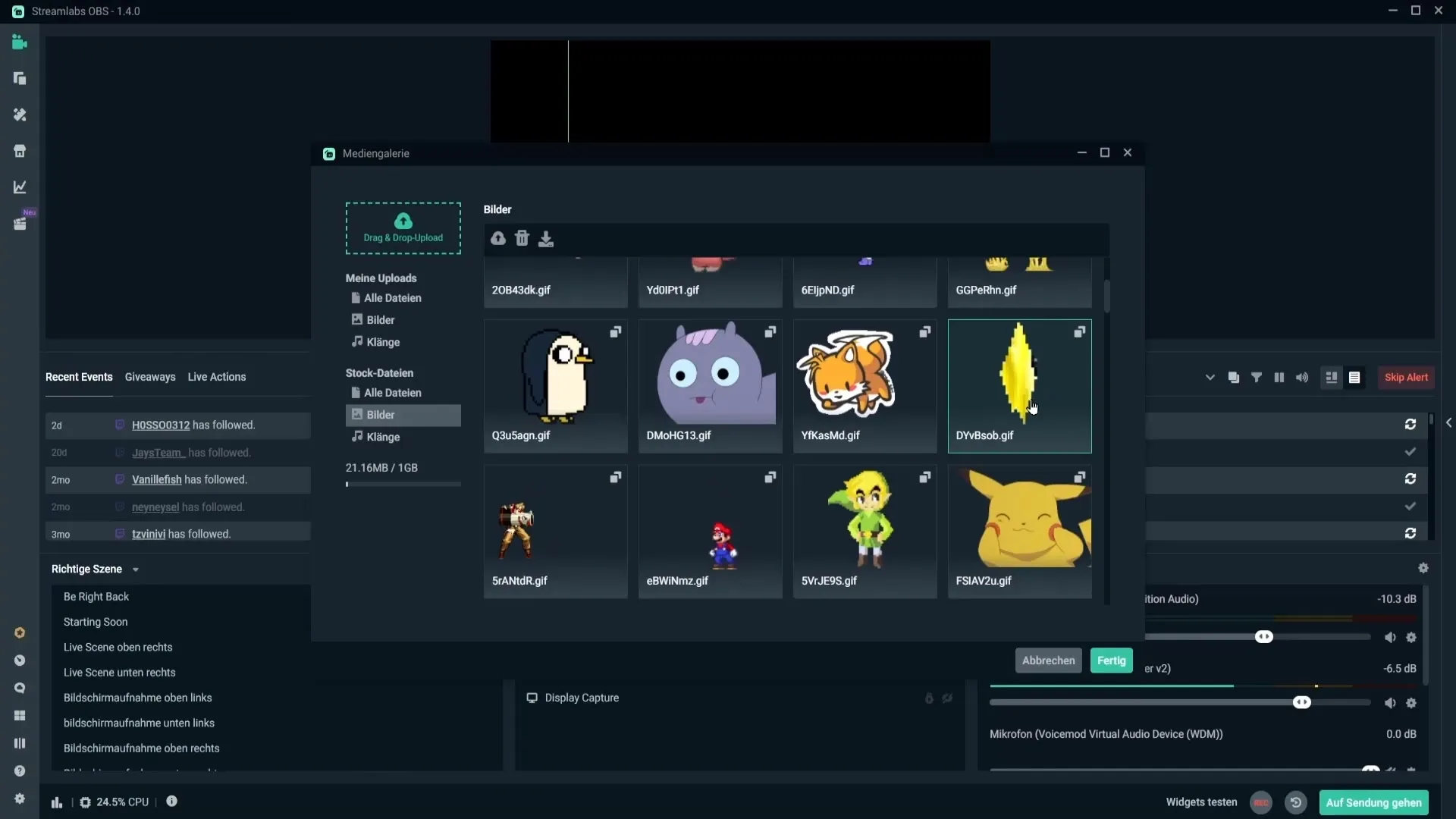Image resolution: width=1456 pixels, height=819 pixels.
Task: Click Widgets testen
Action: click(1201, 802)
